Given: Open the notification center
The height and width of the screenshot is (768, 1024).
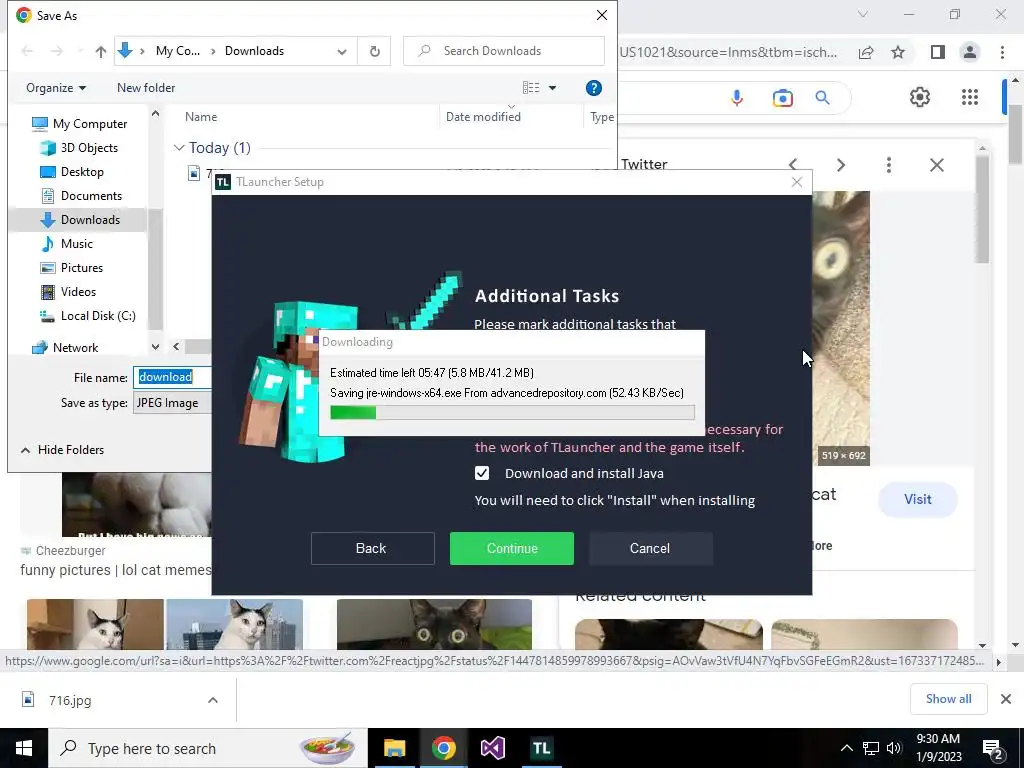Looking at the screenshot, I should pyautogui.click(x=993, y=748).
